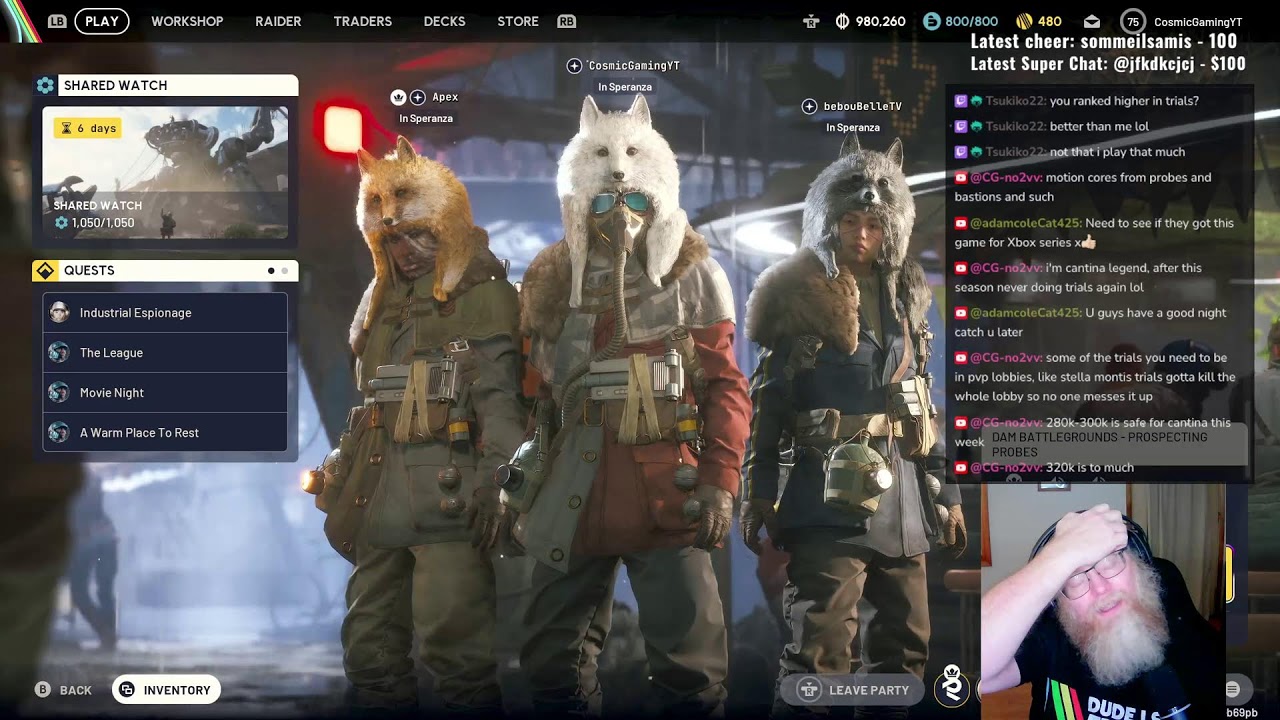The height and width of the screenshot is (720, 1280).
Task: Open the Shared Watch event thumbnail
Action: [x=165, y=173]
